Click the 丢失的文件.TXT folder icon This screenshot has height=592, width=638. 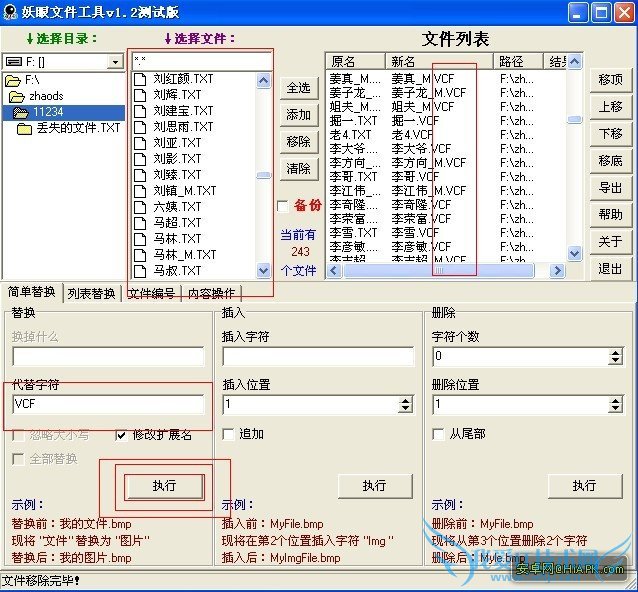click(x=24, y=129)
